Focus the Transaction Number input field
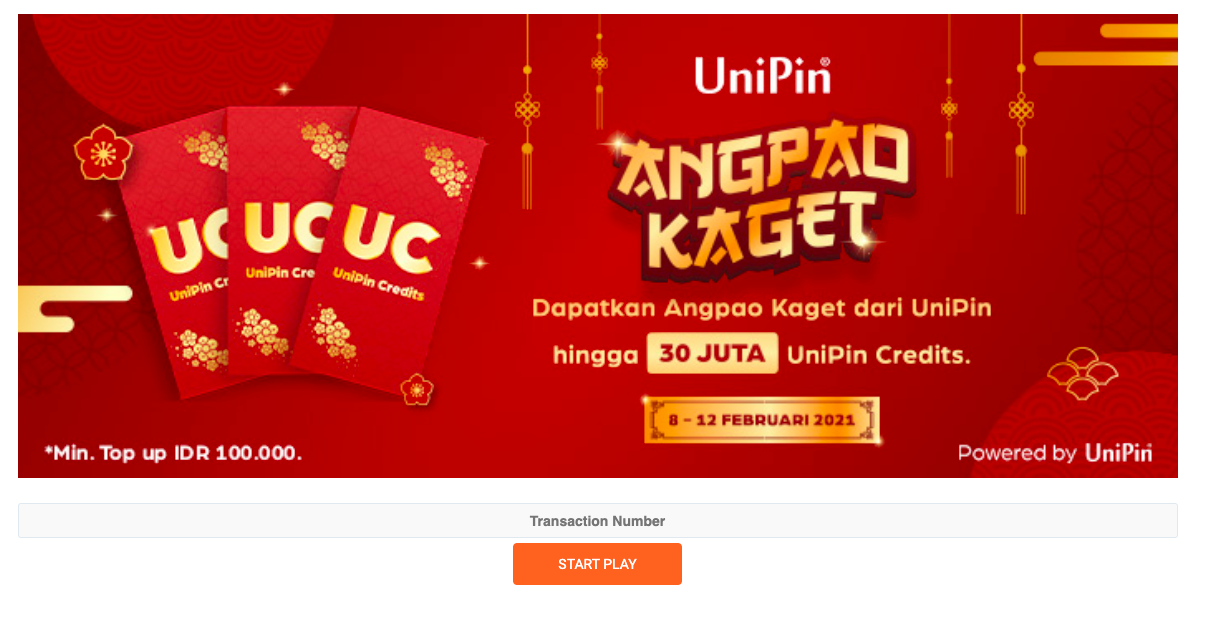The width and height of the screenshot is (1212, 617). (x=597, y=521)
